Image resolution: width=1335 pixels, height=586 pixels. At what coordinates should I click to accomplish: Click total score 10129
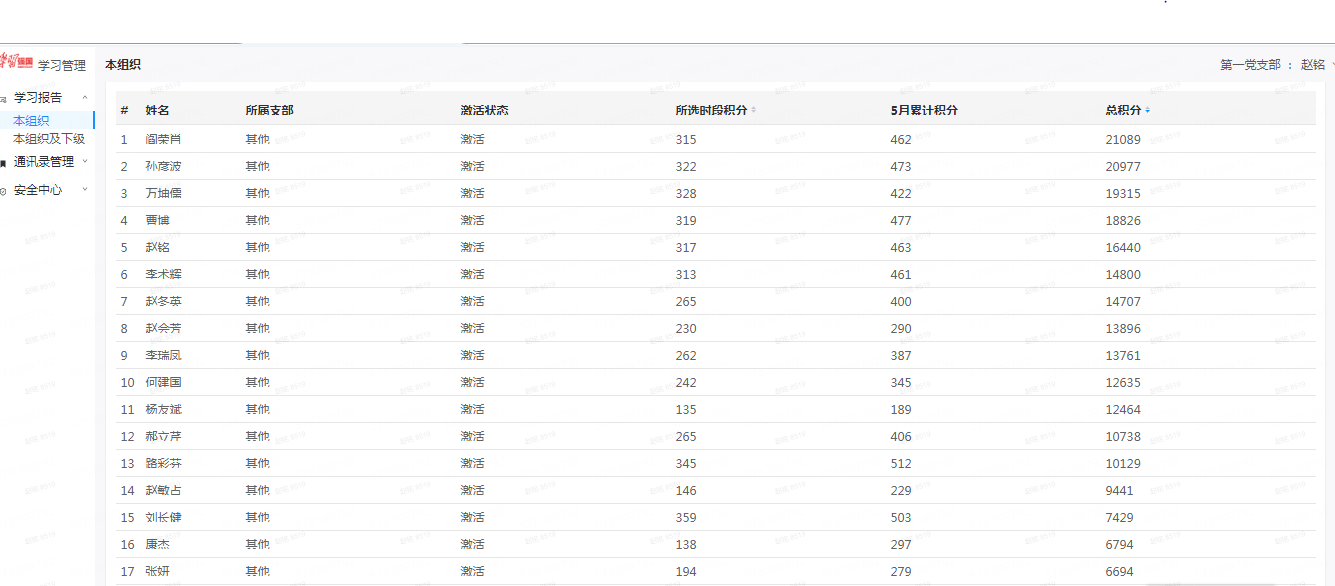1123,464
